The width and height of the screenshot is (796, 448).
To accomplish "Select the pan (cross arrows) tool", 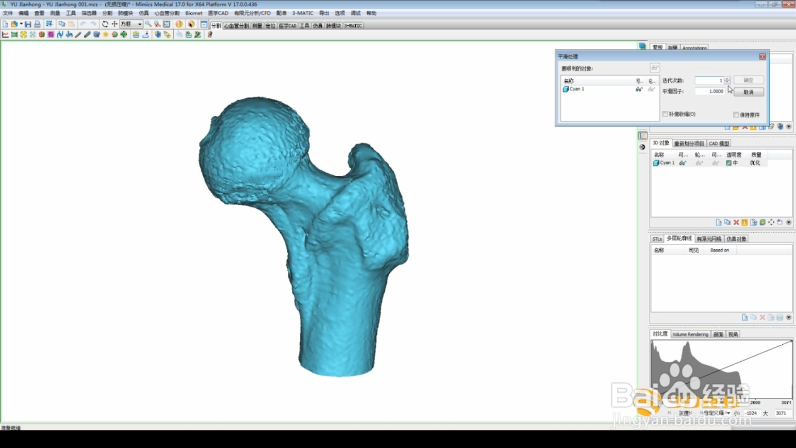I will click(x=114, y=24).
